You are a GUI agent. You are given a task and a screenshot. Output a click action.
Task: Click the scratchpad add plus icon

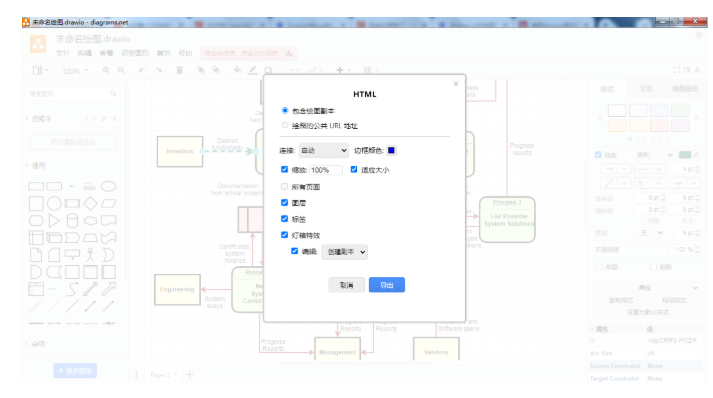(95, 119)
